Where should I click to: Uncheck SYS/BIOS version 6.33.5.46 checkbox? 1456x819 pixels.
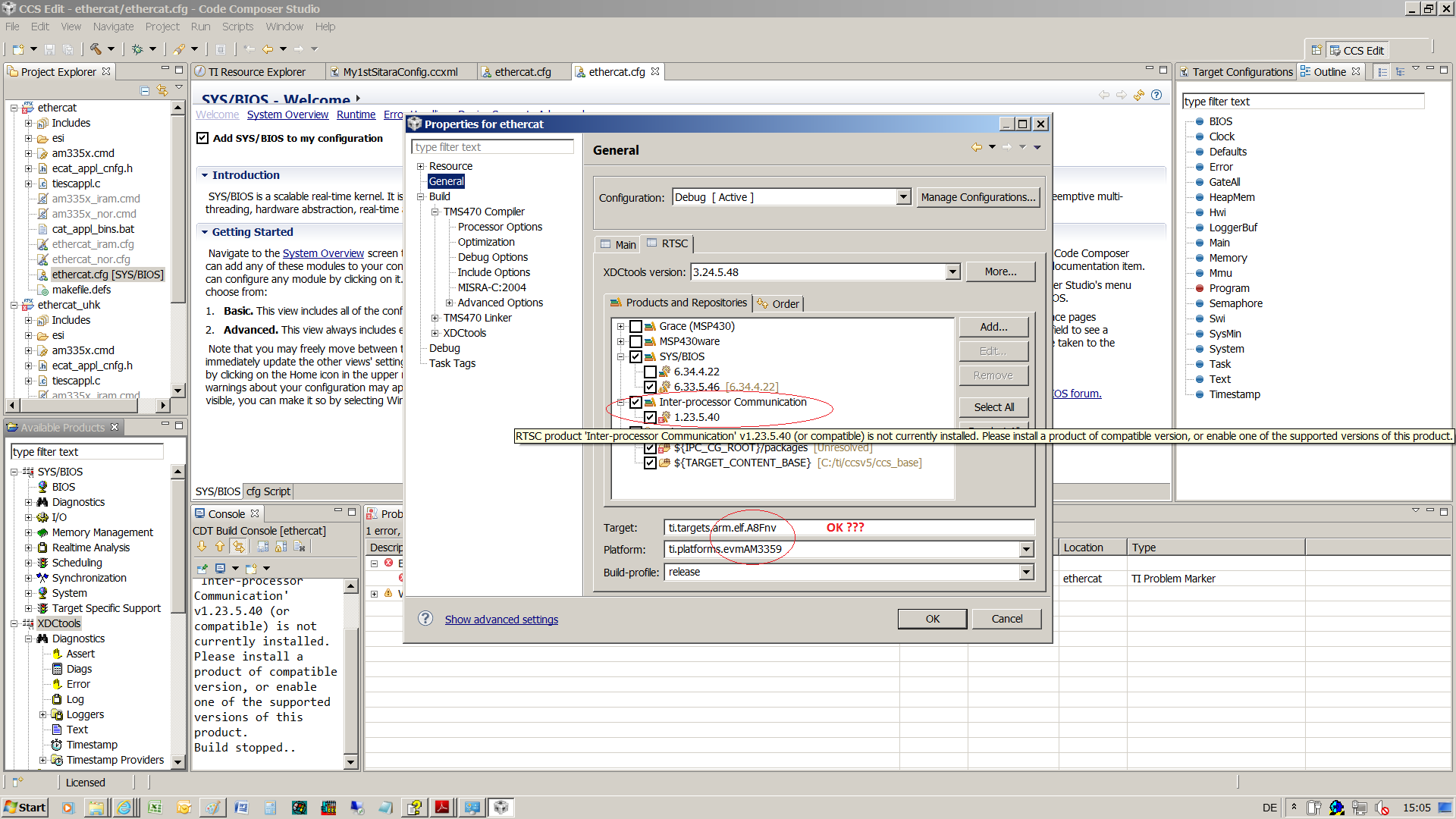pyautogui.click(x=650, y=387)
